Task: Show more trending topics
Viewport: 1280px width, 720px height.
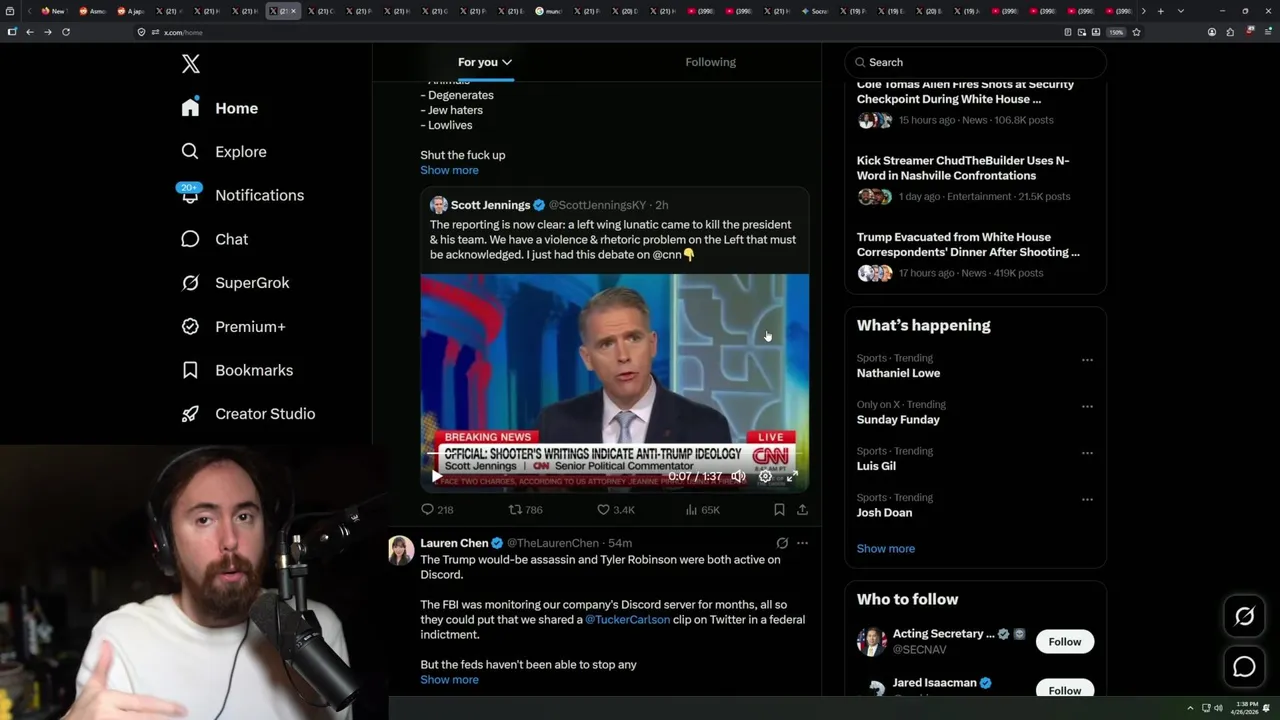Action: tap(885, 549)
